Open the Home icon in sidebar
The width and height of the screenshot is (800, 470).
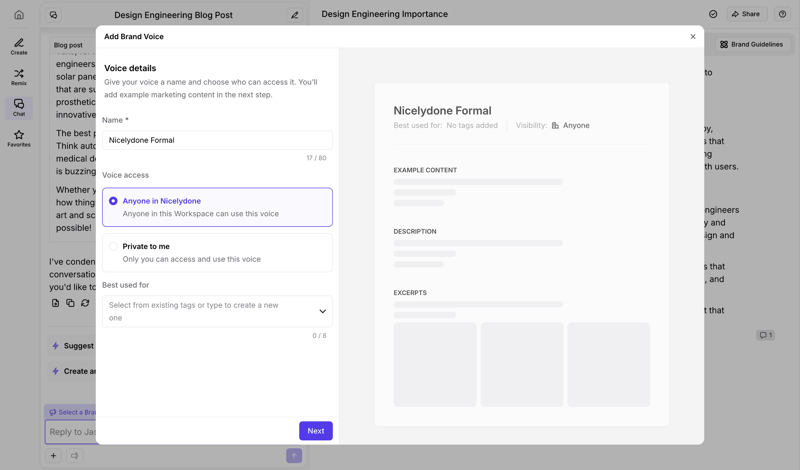click(x=19, y=14)
